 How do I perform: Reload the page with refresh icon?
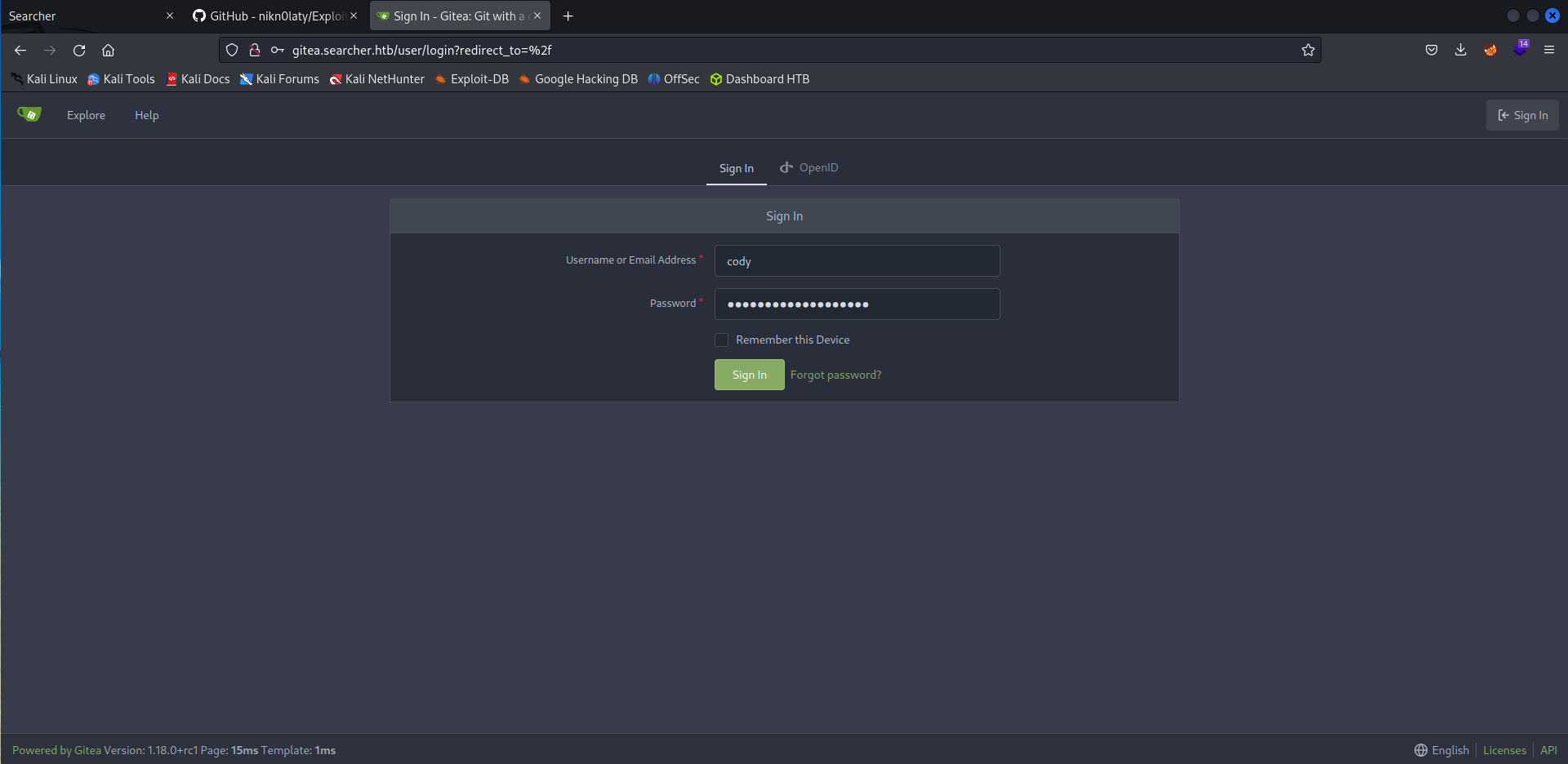click(79, 51)
